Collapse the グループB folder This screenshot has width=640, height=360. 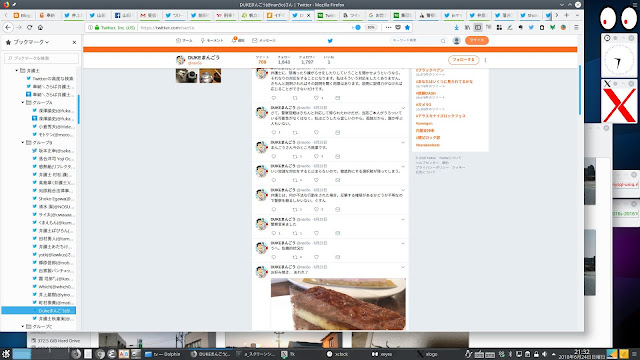pyautogui.click(x=22, y=142)
